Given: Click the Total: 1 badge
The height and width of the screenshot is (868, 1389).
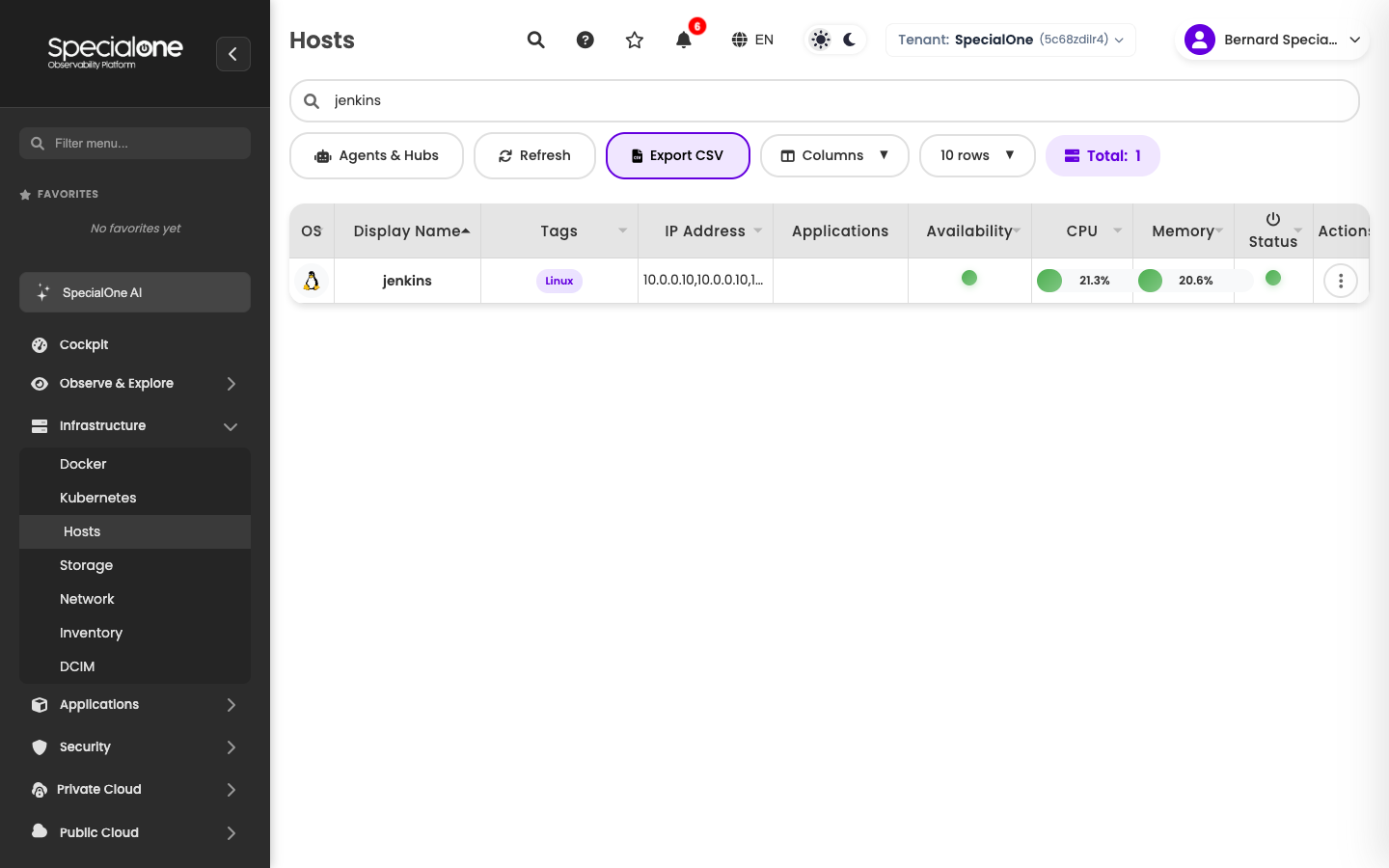Looking at the screenshot, I should click(1103, 155).
